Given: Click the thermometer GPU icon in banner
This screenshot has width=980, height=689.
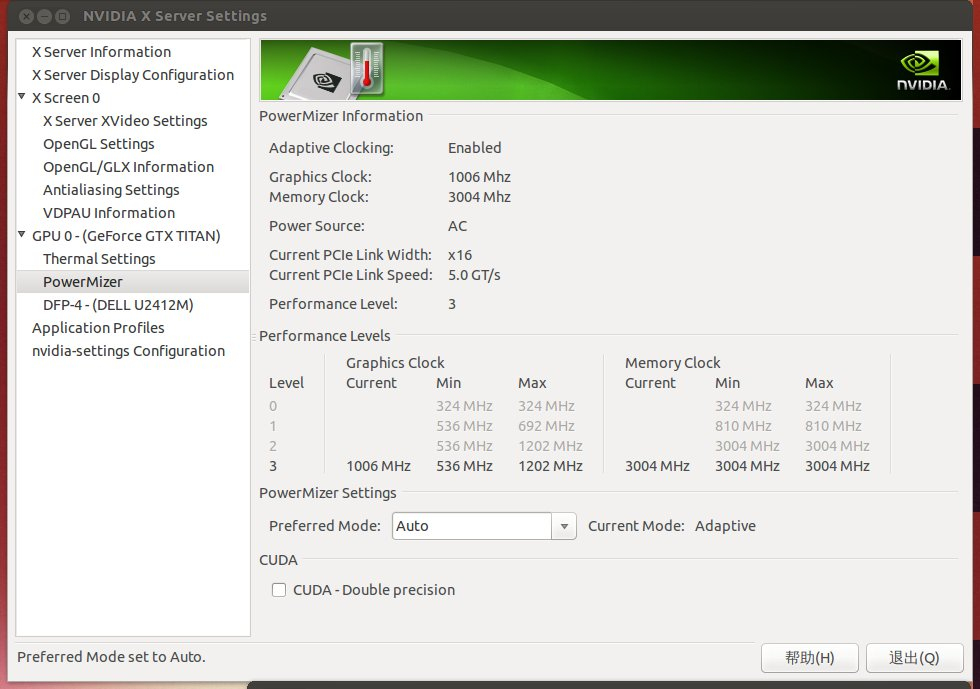Looking at the screenshot, I should click(x=366, y=69).
